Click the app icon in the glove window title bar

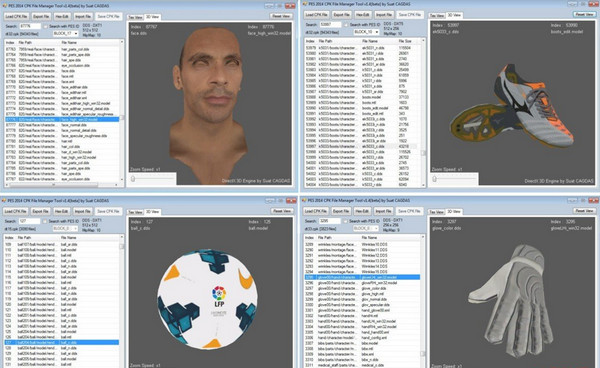pyautogui.click(x=305, y=200)
